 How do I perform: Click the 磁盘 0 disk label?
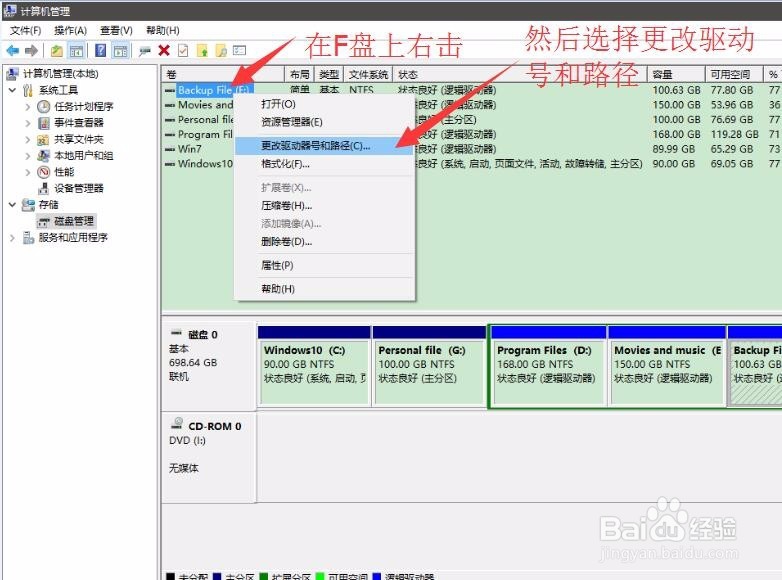tap(202, 335)
